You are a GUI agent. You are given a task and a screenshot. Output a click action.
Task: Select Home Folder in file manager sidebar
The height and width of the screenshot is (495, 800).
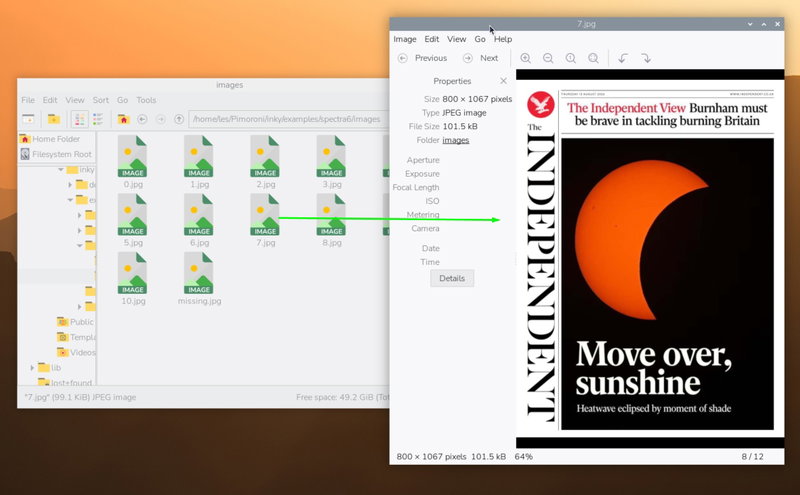(x=57, y=139)
